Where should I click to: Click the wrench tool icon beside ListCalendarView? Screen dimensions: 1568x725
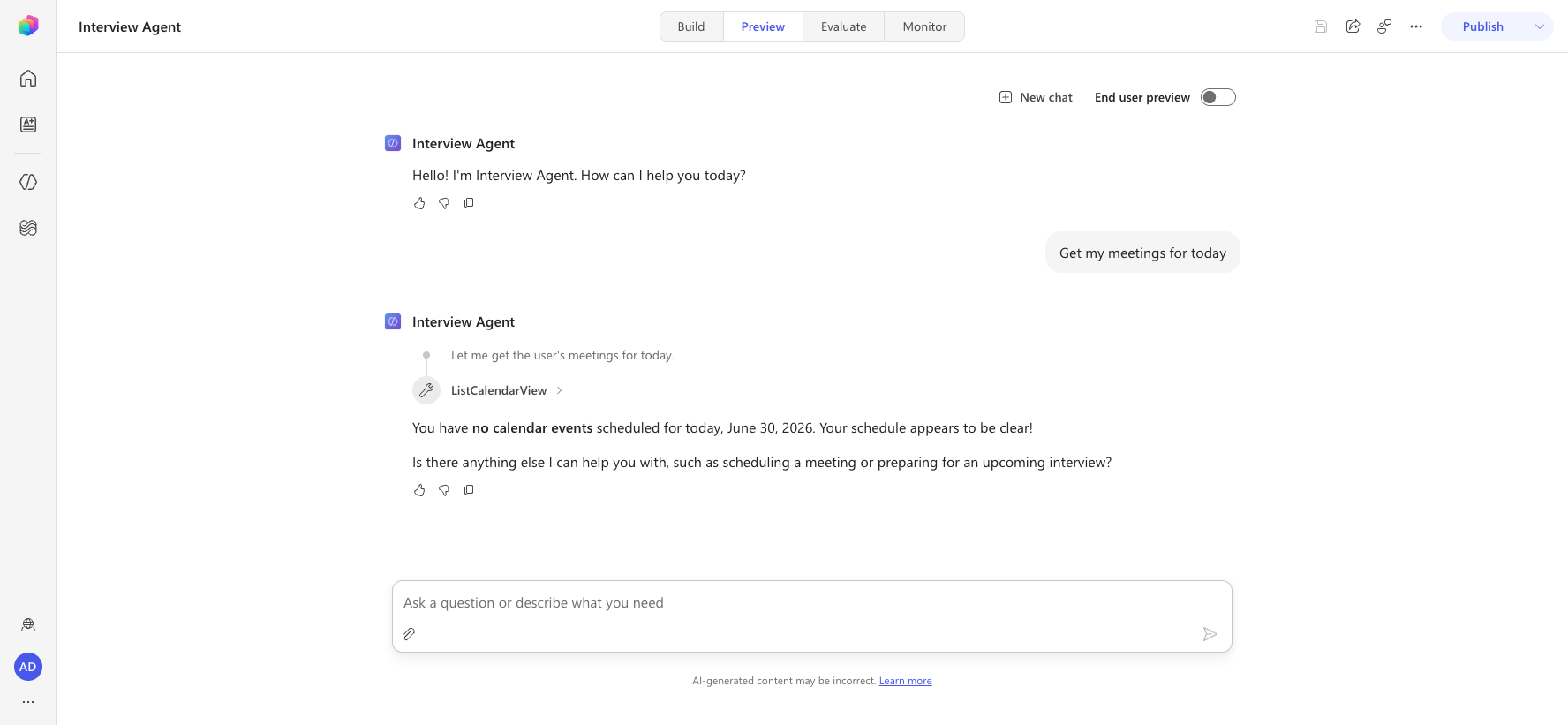[426, 390]
